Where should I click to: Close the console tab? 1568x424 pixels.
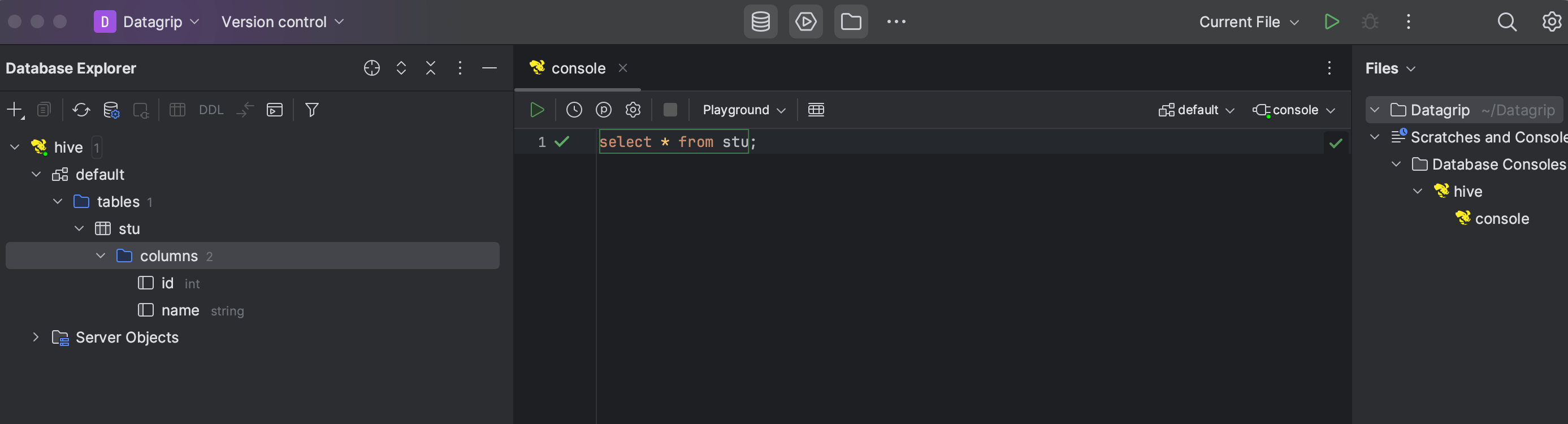click(623, 68)
